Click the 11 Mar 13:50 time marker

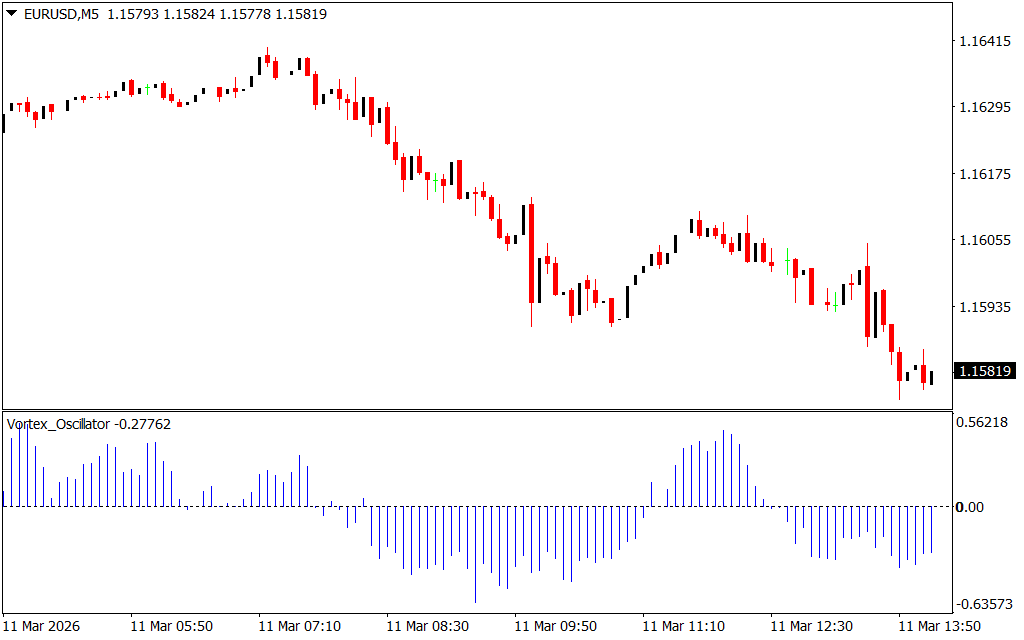[x=939, y=626]
